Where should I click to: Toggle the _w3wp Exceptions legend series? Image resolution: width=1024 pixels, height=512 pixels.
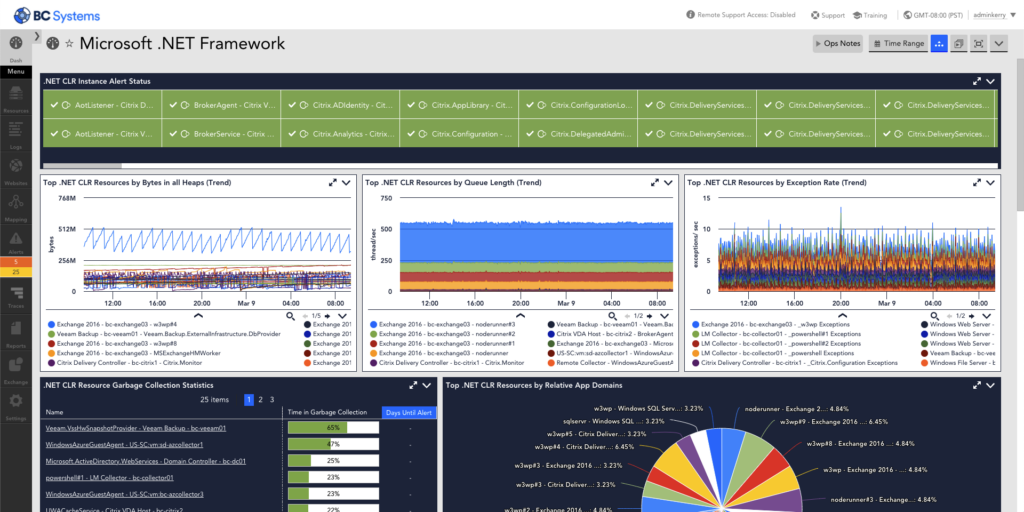pos(772,324)
